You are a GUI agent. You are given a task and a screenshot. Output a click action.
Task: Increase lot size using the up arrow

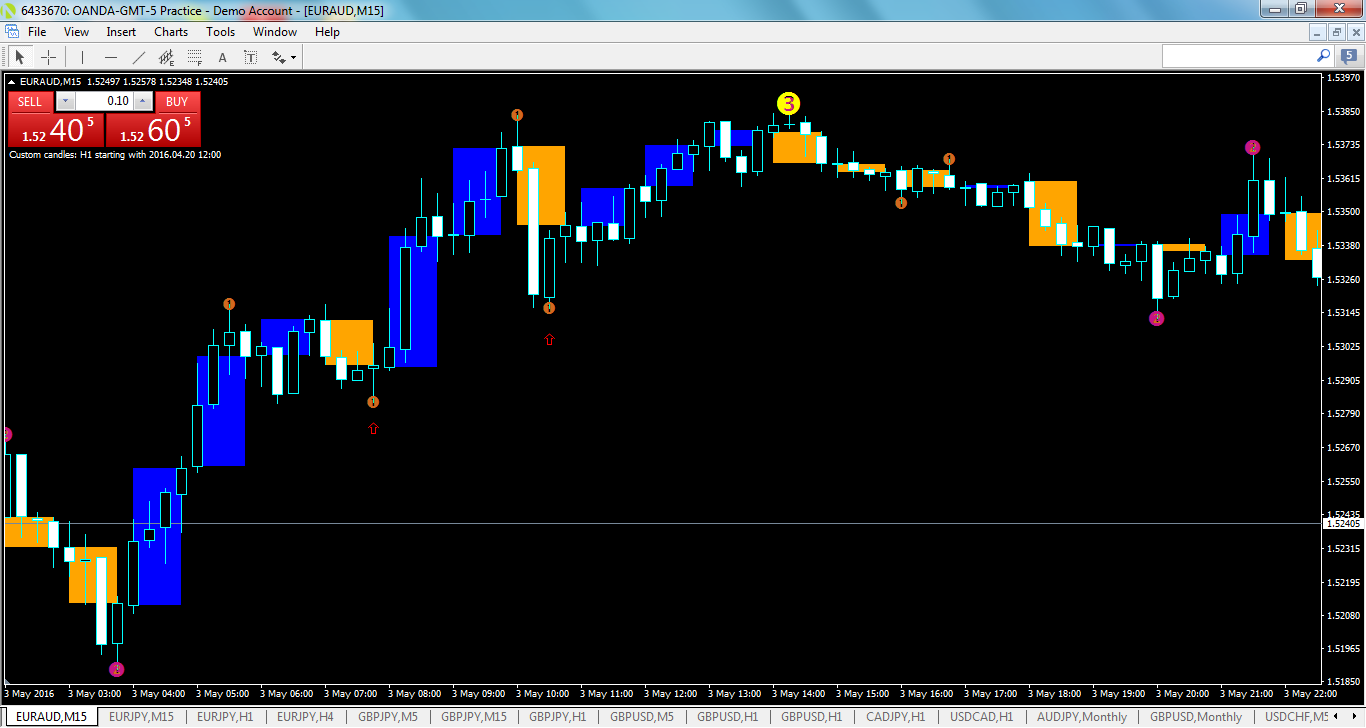(x=142, y=101)
